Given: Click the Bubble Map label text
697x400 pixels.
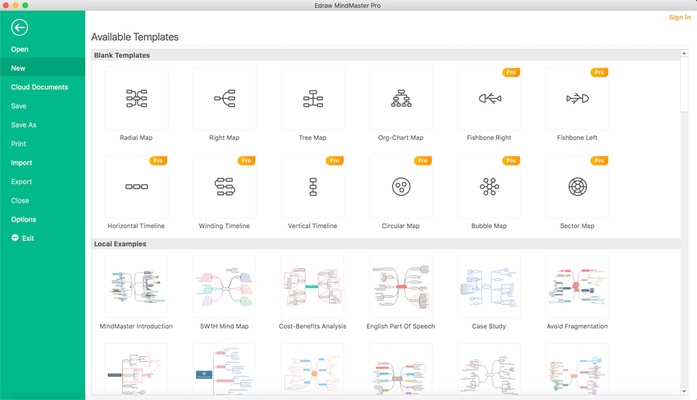Looking at the screenshot, I should [489, 226].
